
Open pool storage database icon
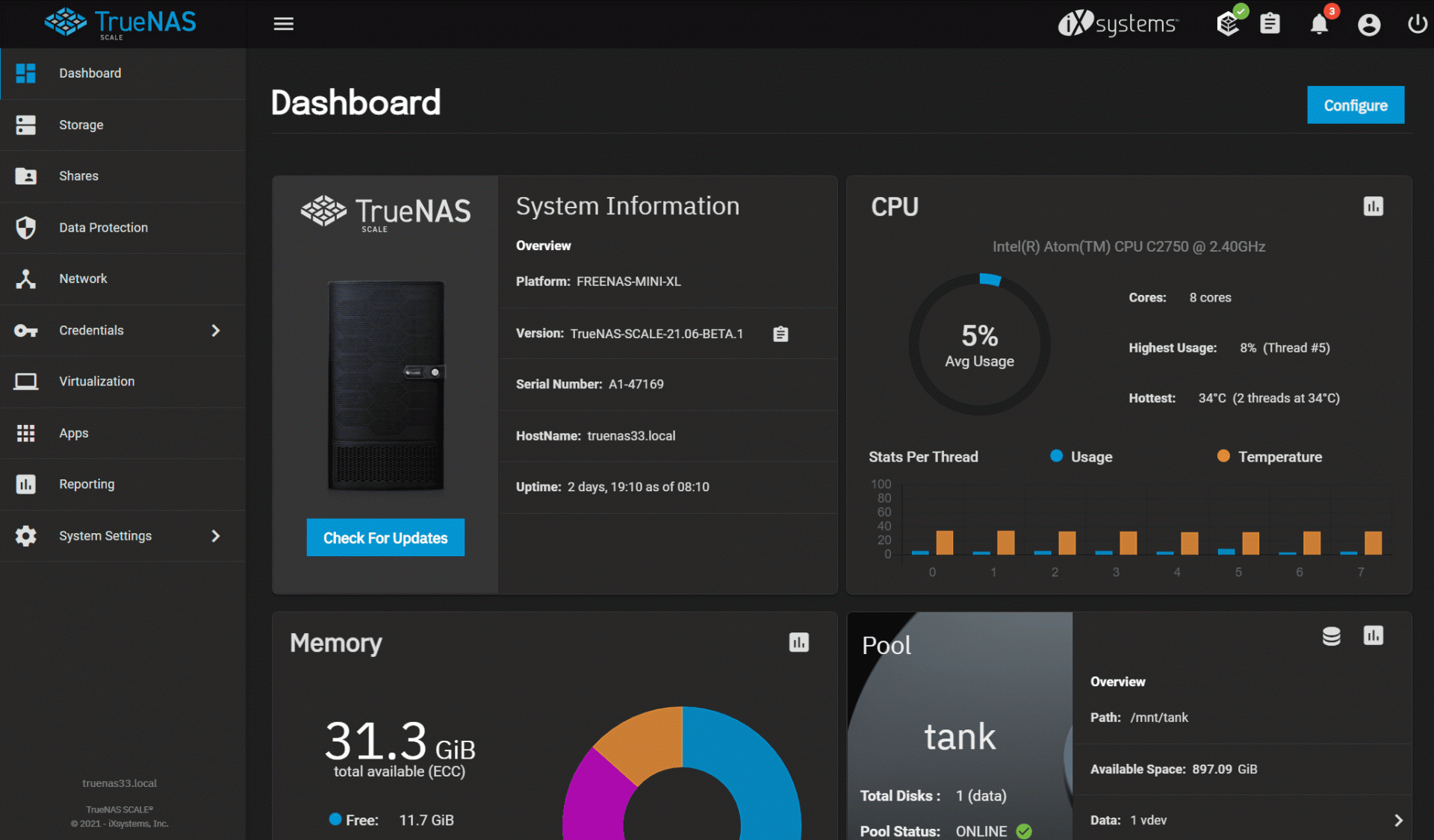1331,635
